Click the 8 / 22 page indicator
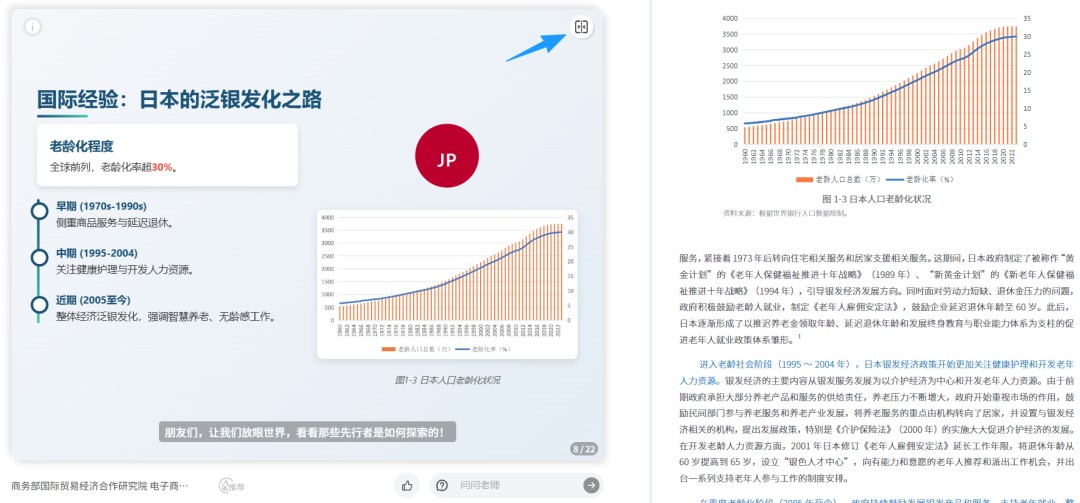 584,449
